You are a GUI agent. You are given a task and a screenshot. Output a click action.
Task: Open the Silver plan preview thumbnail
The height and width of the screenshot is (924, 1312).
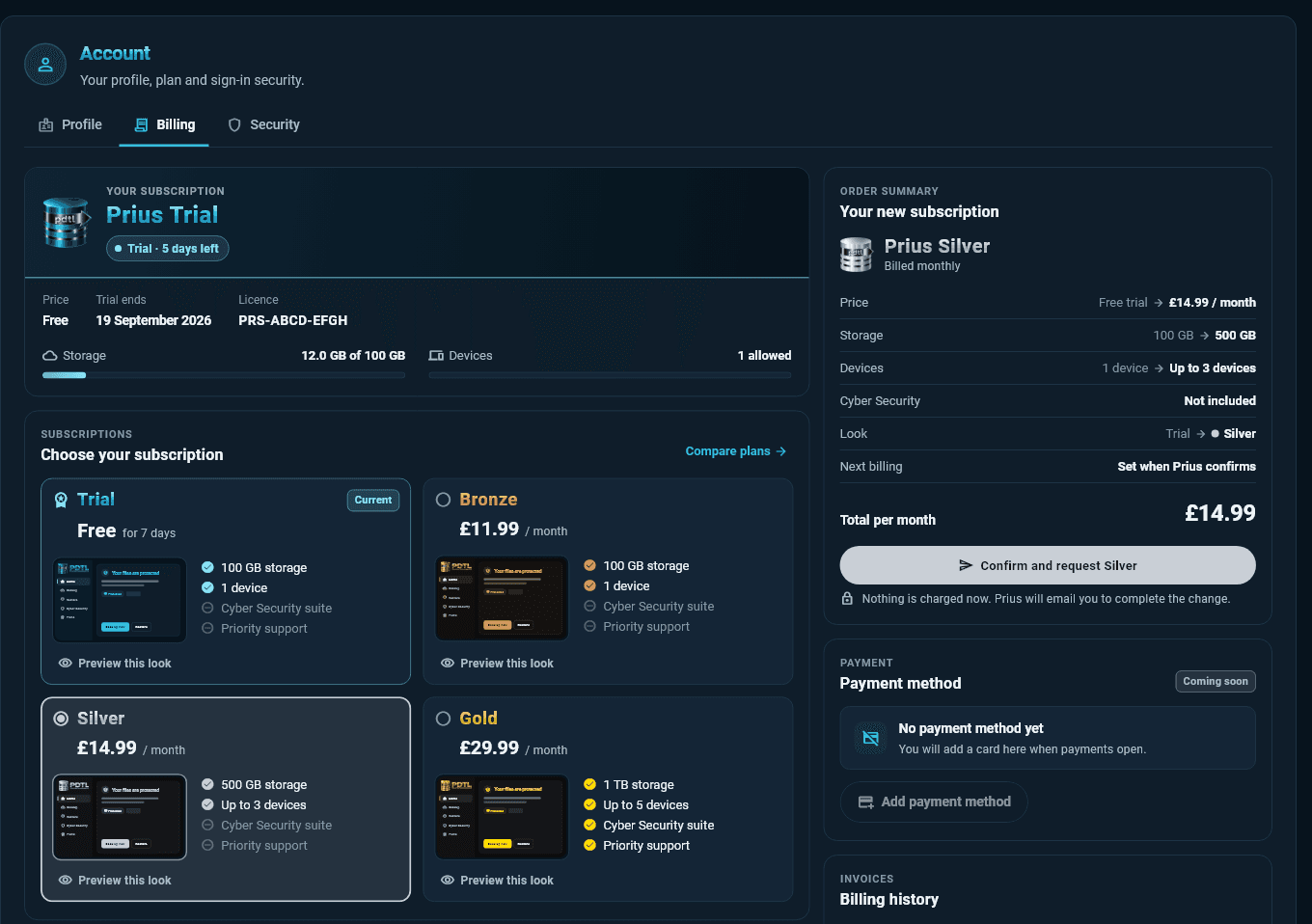pos(120,817)
